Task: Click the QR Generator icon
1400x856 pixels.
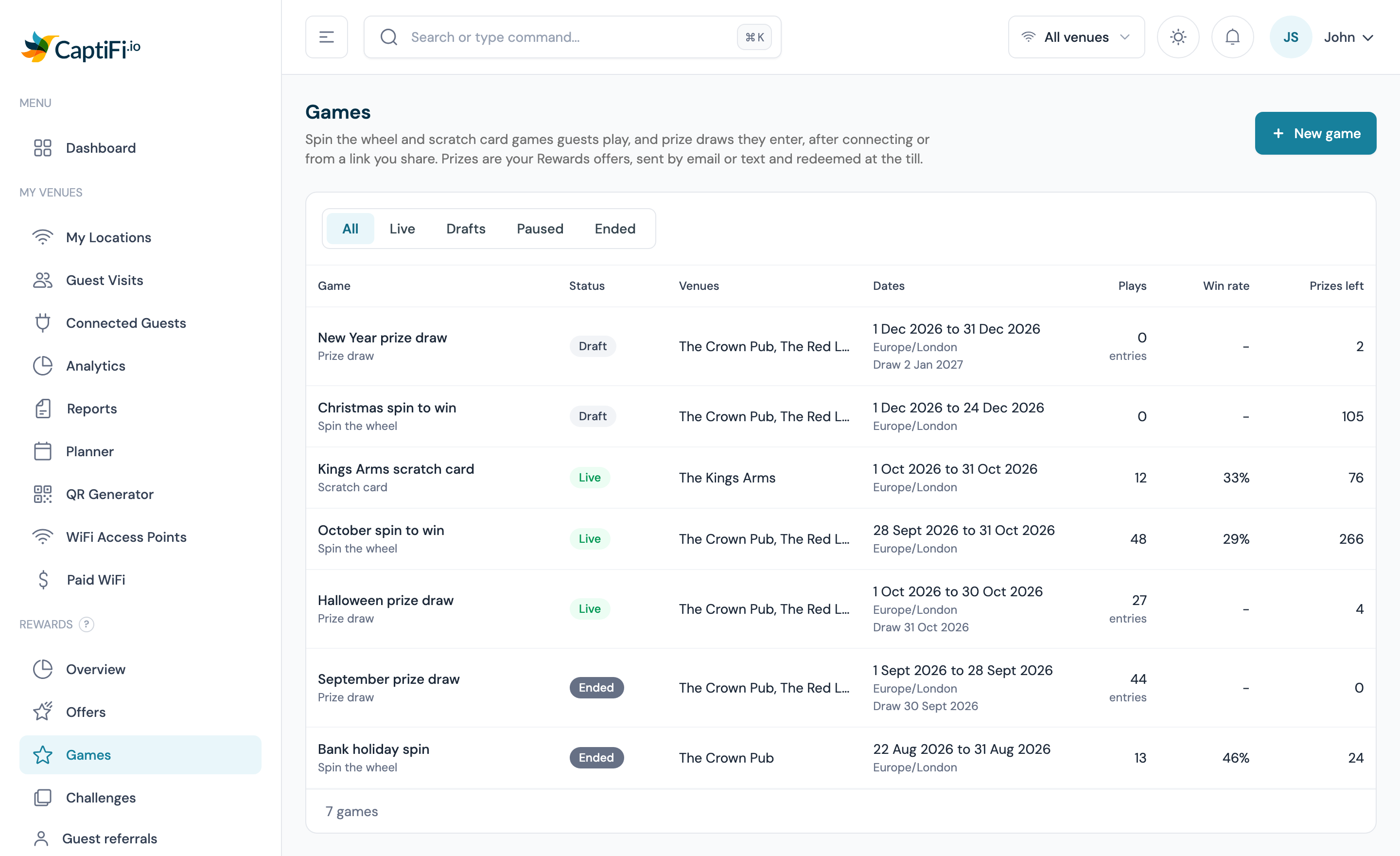Action: coord(43,494)
